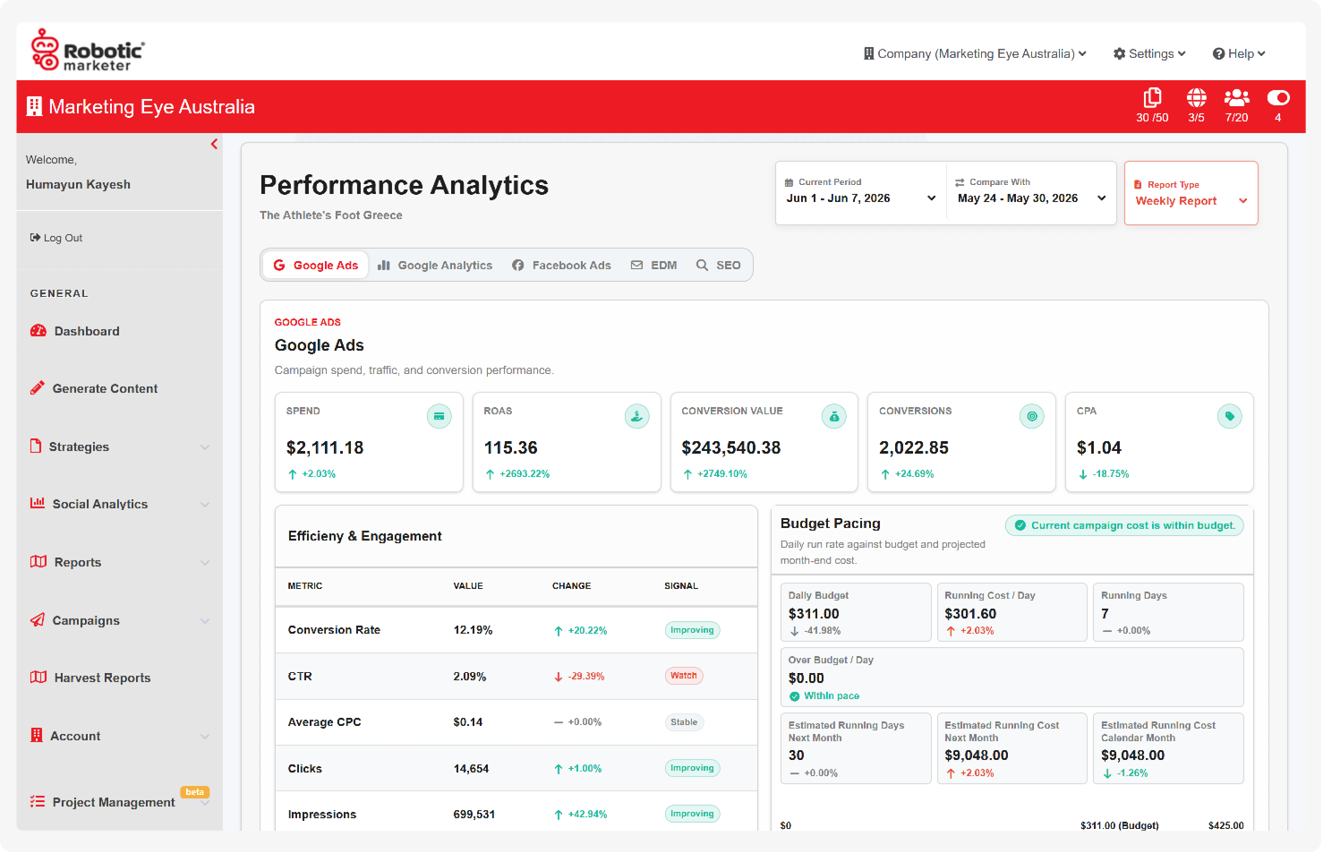Click the globe icon showing 3/5

(x=1196, y=98)
